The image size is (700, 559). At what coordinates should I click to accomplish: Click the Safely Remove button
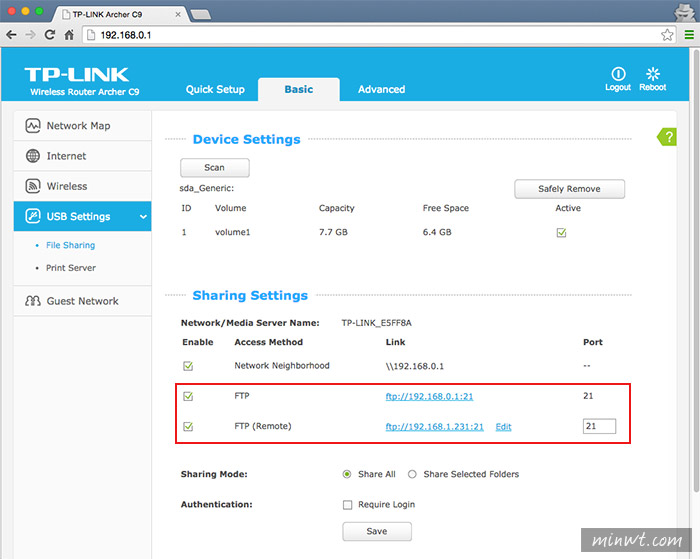569,189
